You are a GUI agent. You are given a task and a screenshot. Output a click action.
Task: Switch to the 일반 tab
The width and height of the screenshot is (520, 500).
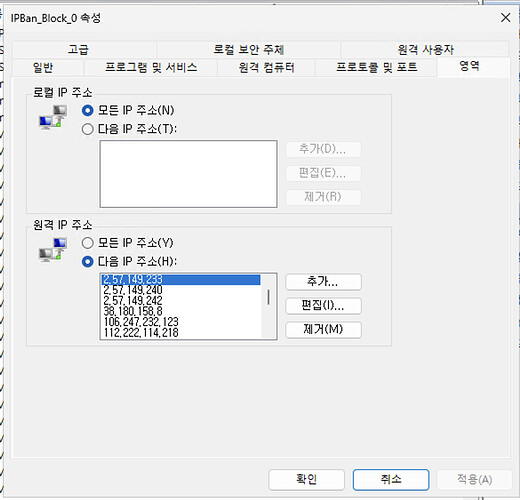[43, 68]
